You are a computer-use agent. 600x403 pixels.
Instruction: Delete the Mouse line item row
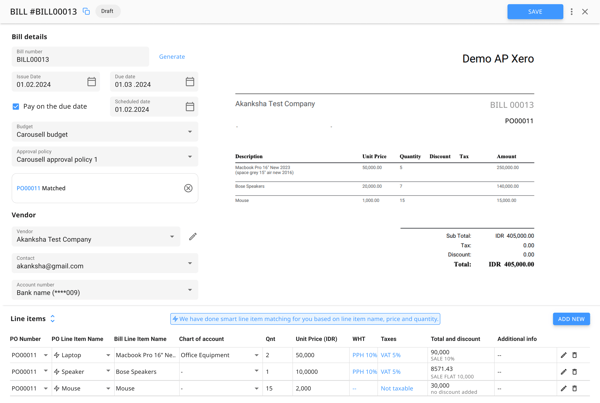pos(575,388)
